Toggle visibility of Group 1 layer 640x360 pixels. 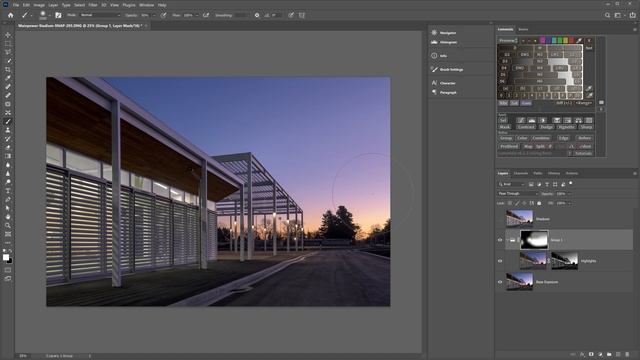(500, 240)
